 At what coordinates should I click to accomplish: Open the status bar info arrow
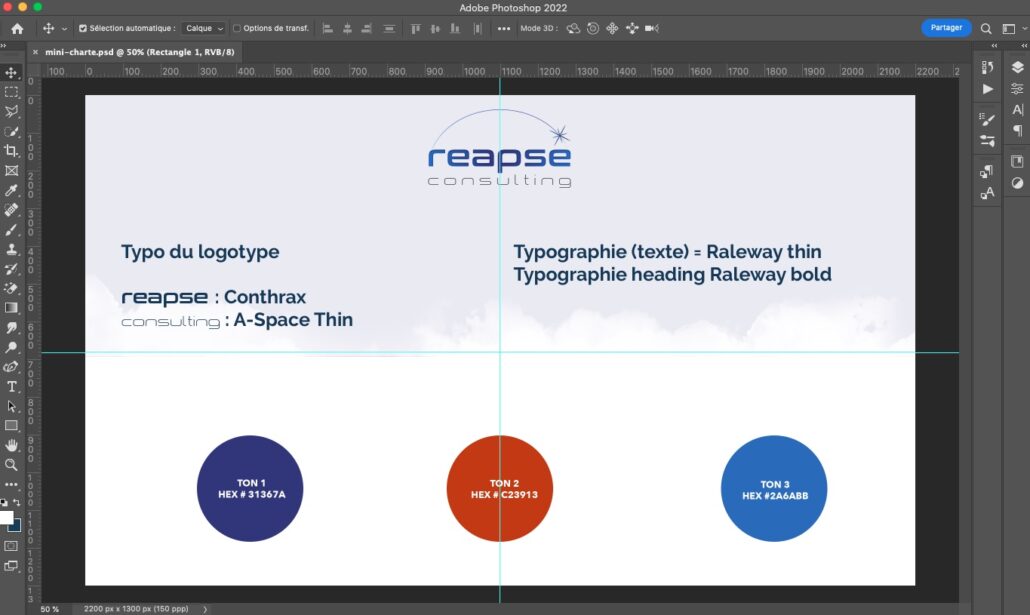coord(205,609)
